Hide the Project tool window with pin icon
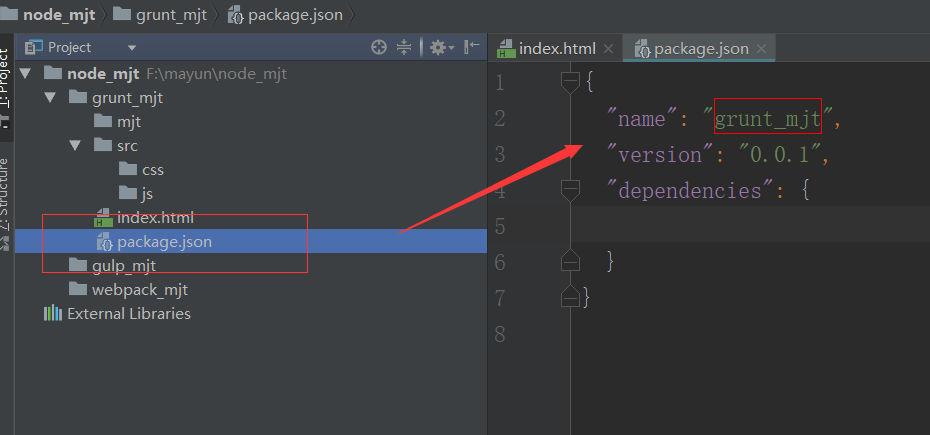The image size is (930, 435). [x=471, y=47]
